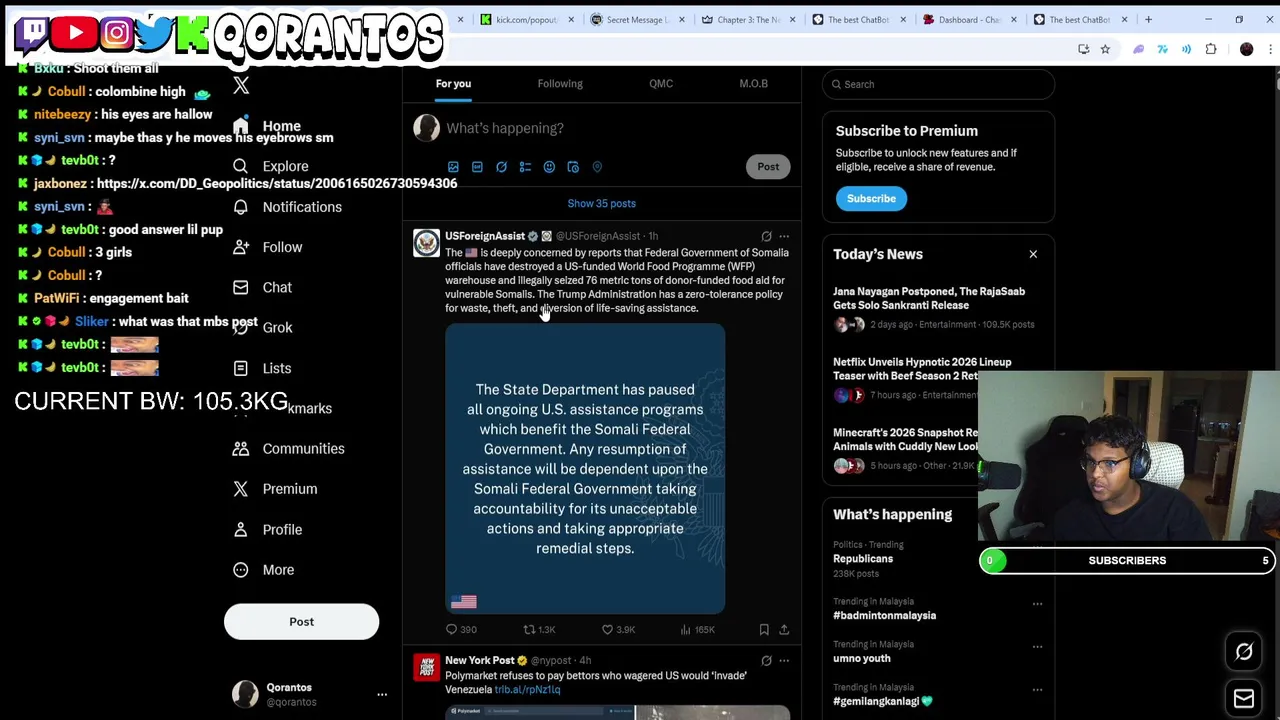Repost the USForeignAssist post

(539, 630)
